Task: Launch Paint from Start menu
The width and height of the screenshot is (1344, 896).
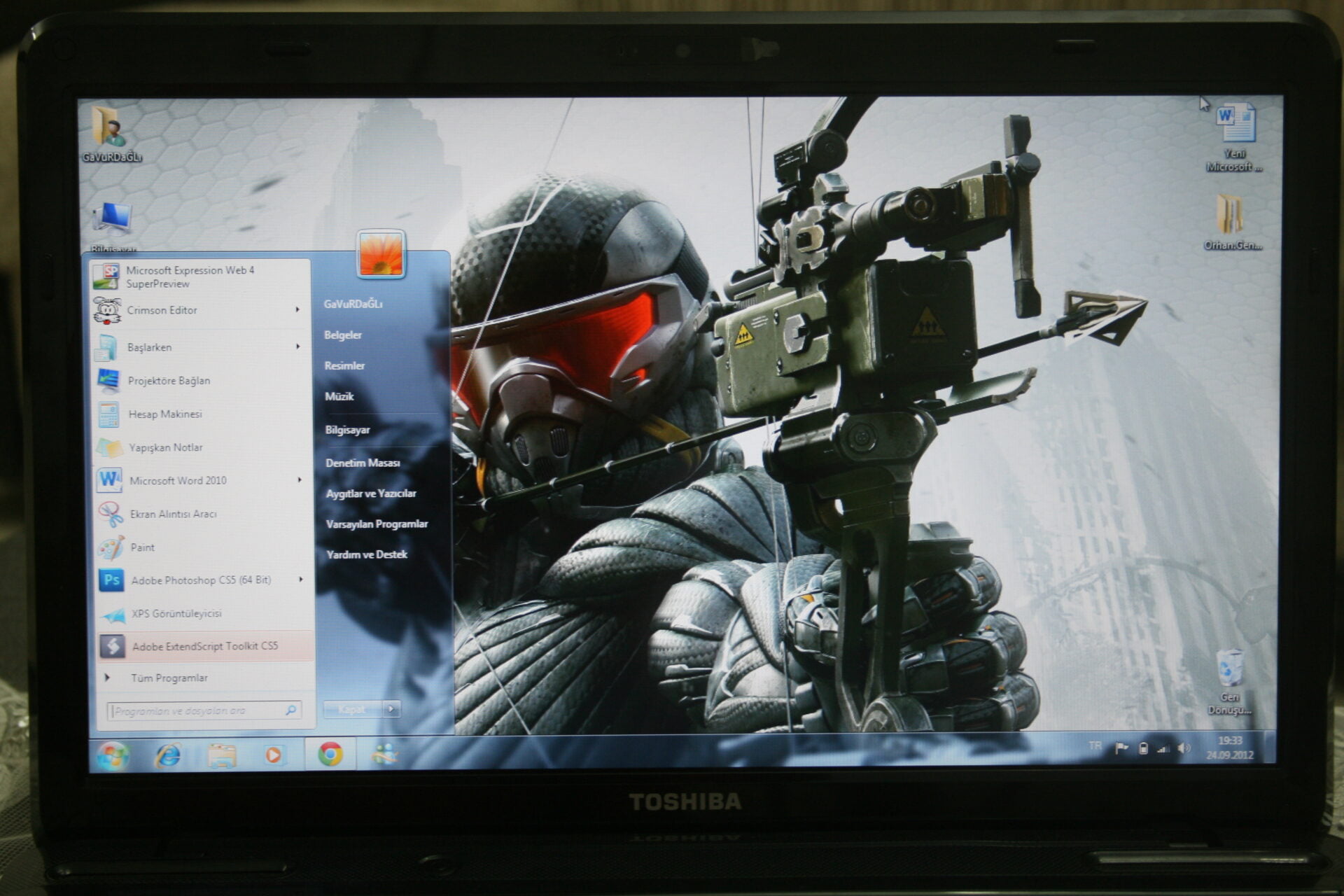Action: (x=204, y=547)
